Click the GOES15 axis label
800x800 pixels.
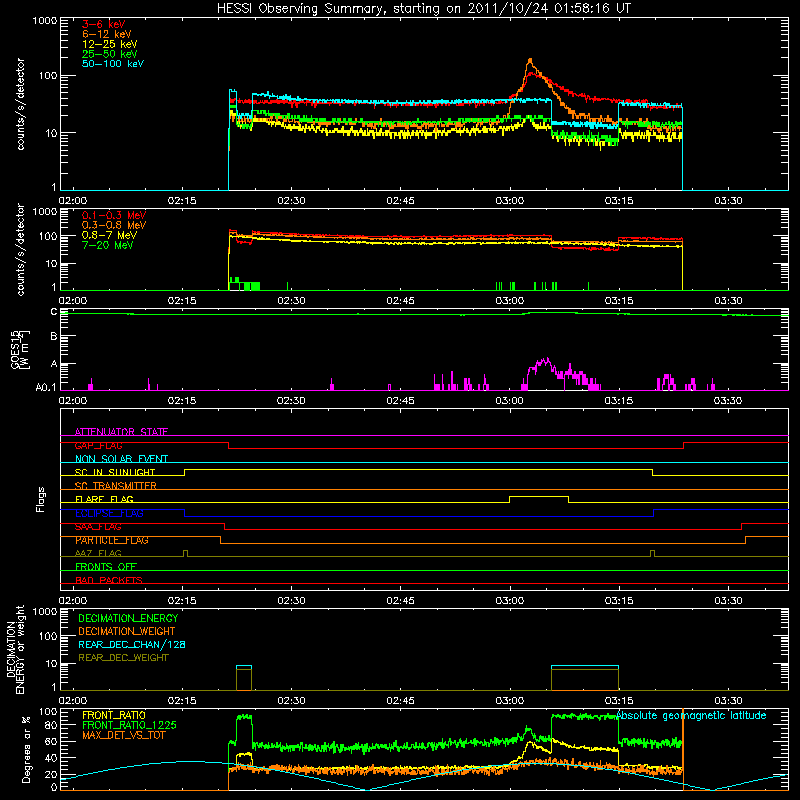pos(19,349)
